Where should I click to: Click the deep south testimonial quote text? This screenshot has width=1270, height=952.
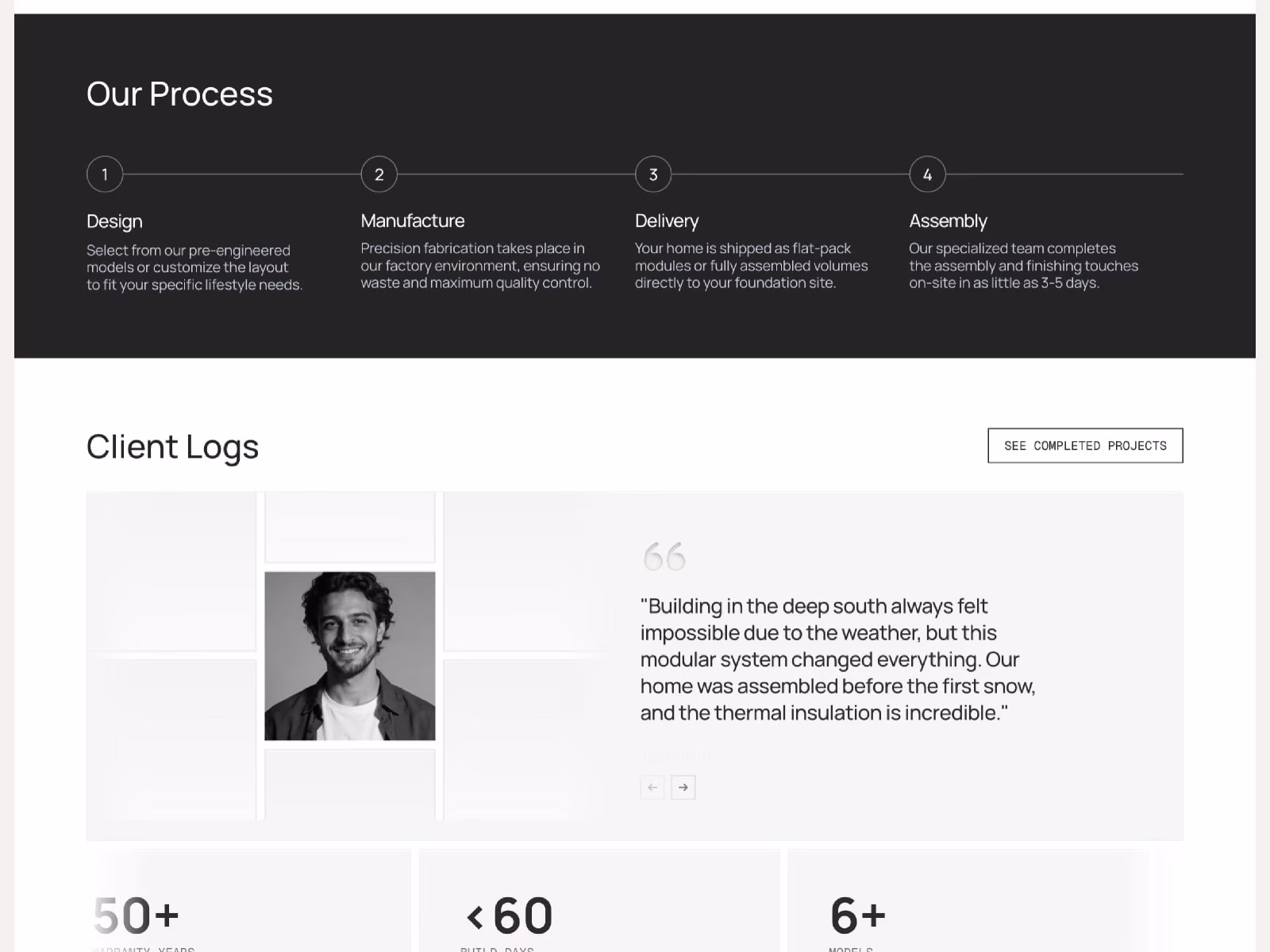coord(837,659)
